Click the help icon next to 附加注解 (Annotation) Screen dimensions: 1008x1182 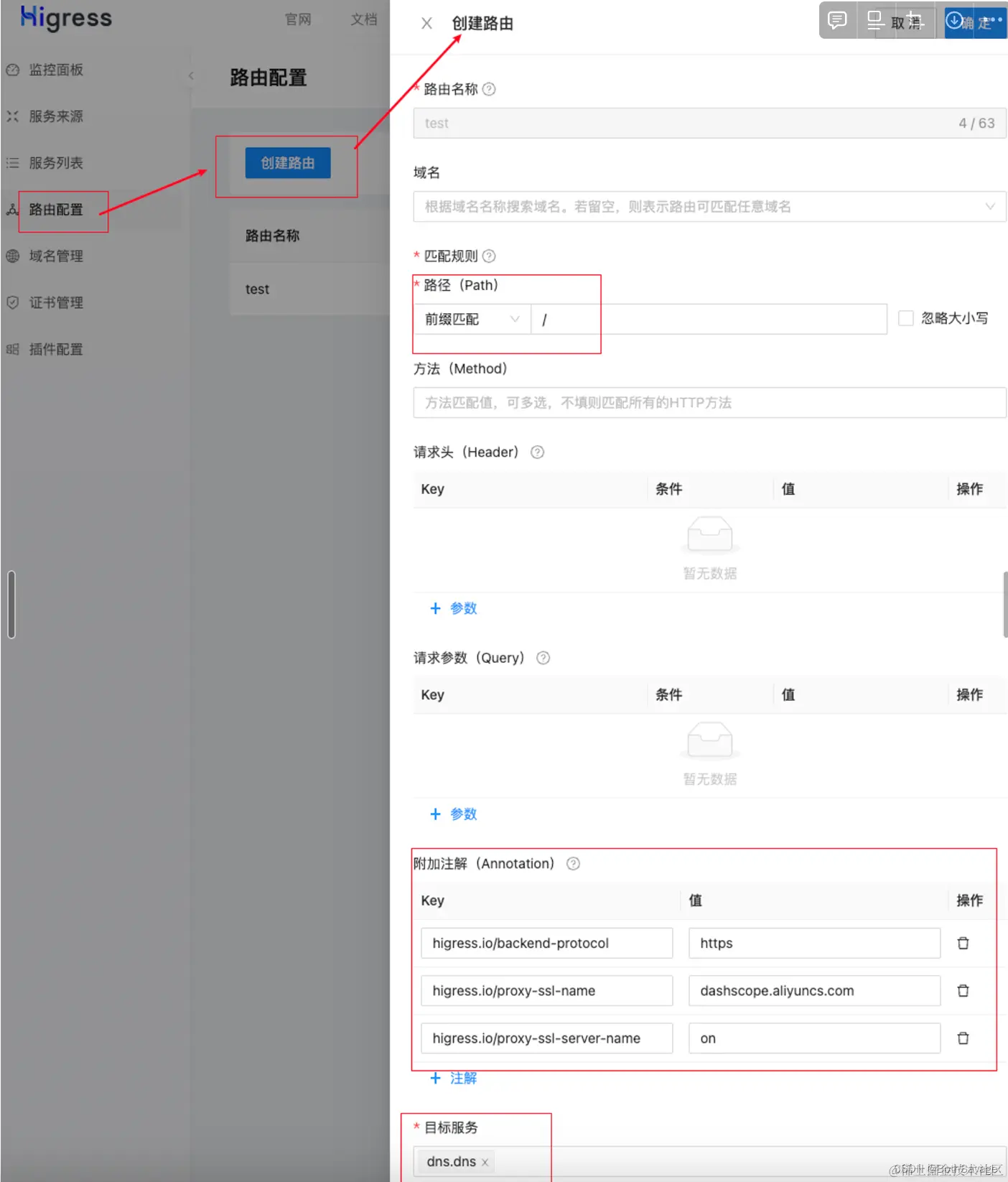coord(573,863)
